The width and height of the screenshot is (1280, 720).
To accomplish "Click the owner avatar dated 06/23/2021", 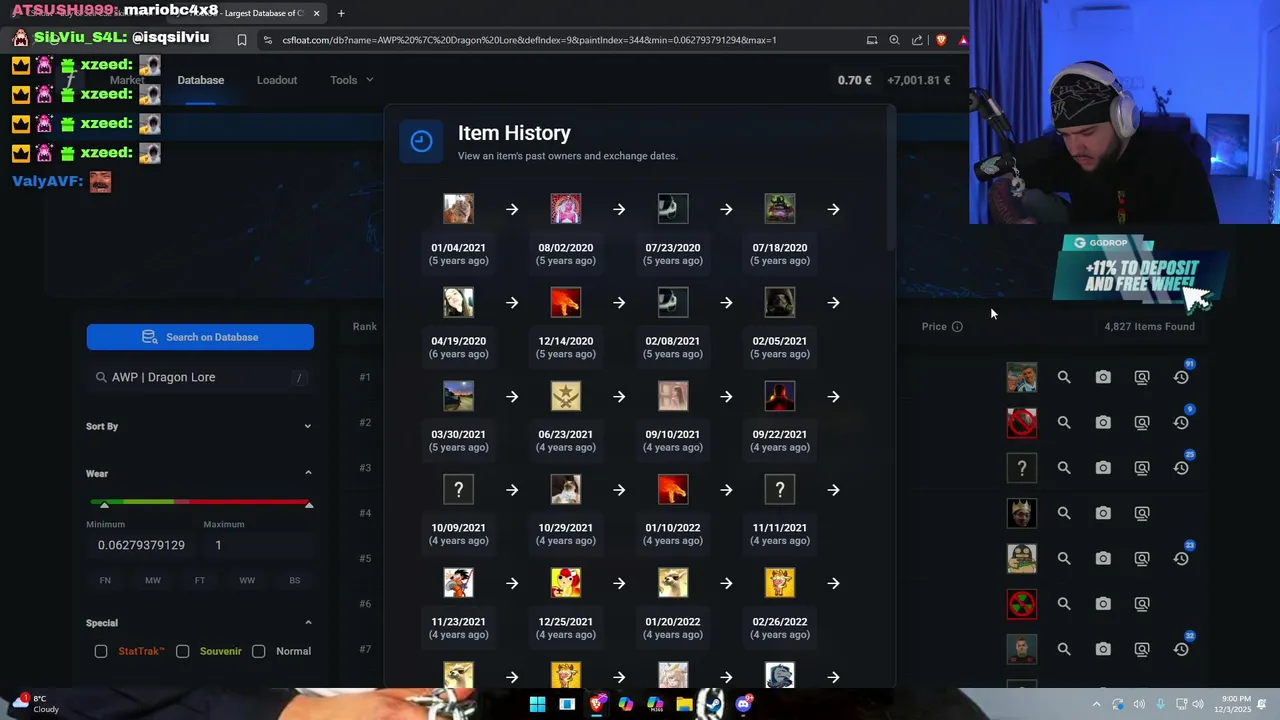I will (x=566, y=396).
